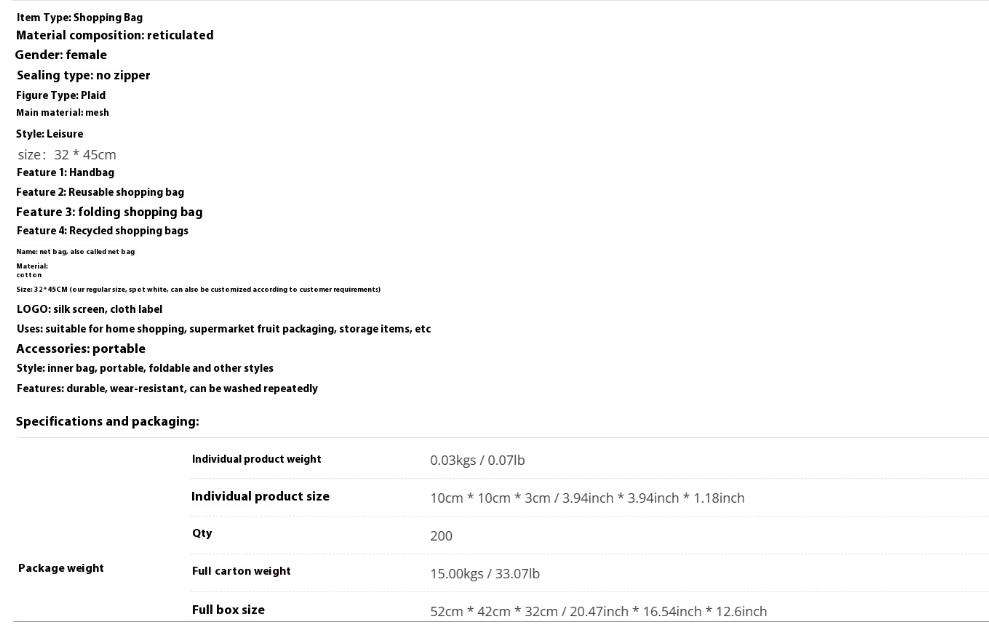989x624 pixels.
Task: Click the 'Specifications and packaging:' heading
Action: click(x=107, y=421)
